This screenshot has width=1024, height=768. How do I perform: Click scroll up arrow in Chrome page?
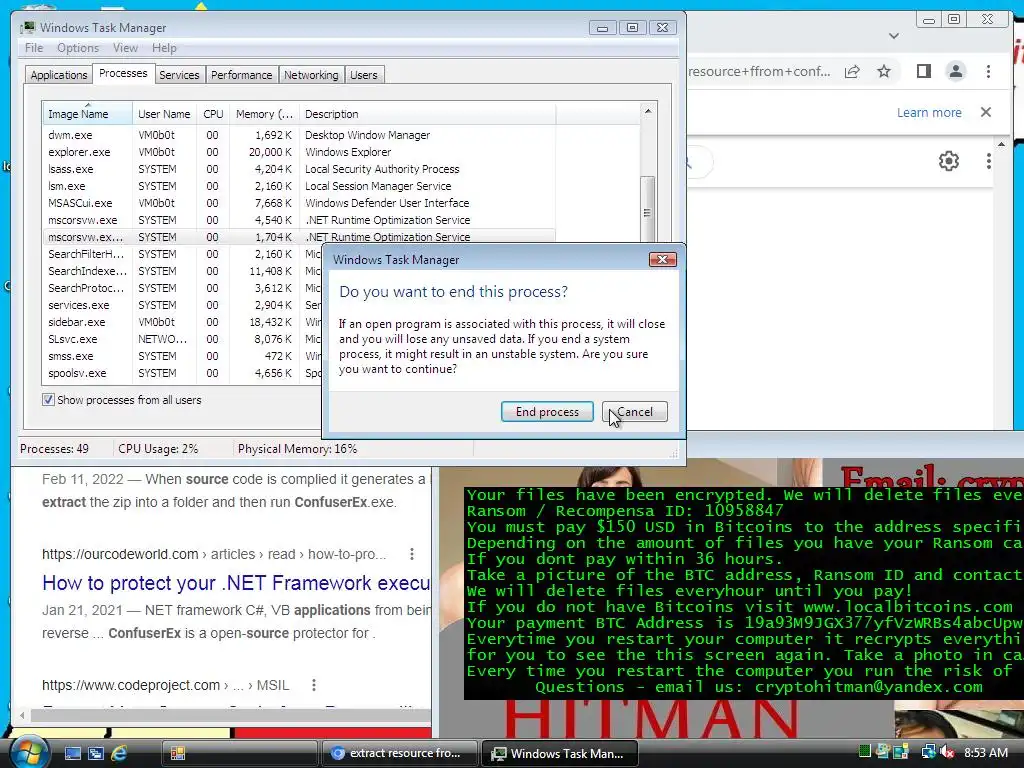[1001, 144]
